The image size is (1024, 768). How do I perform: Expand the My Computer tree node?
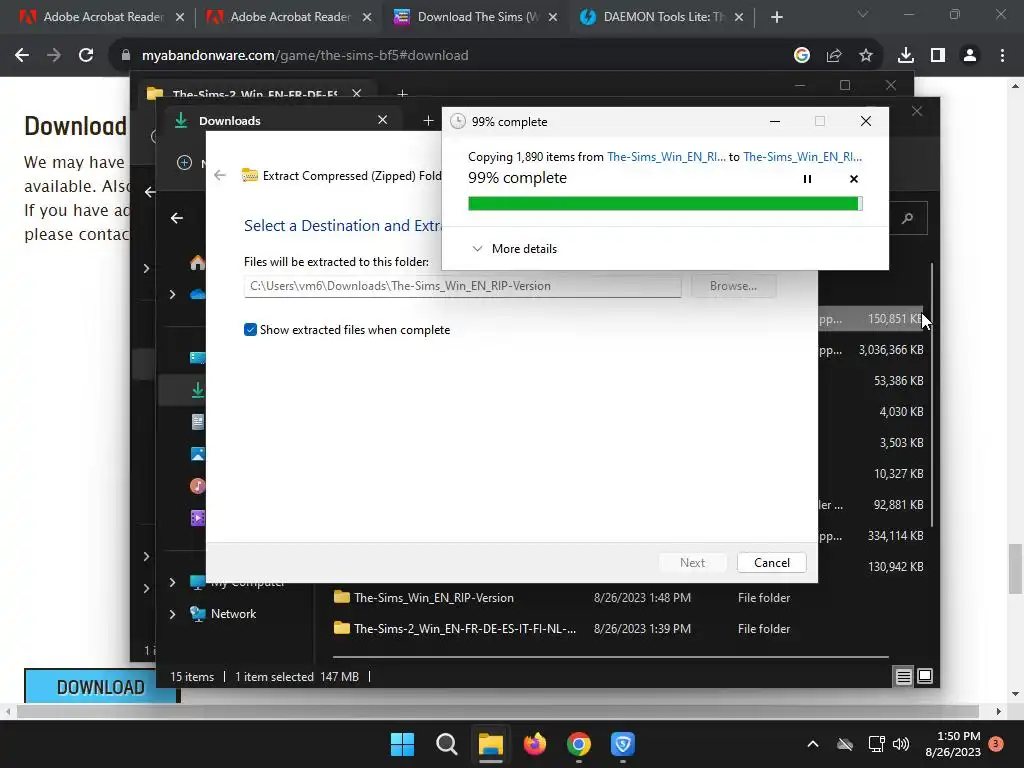pos(172,582)
